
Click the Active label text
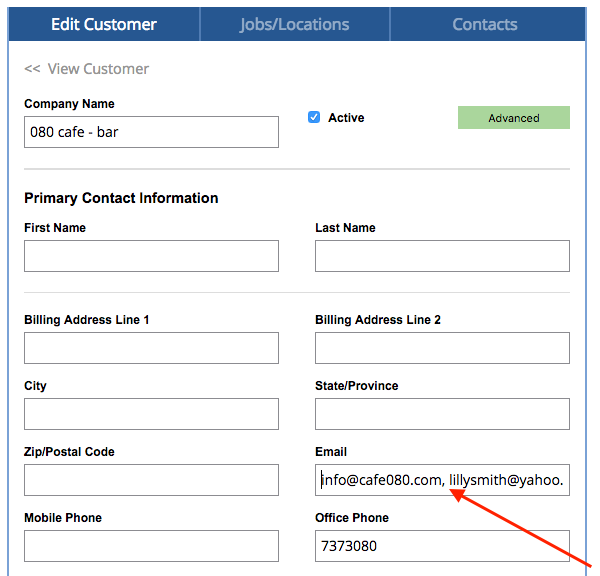click(x=346, y=118)
